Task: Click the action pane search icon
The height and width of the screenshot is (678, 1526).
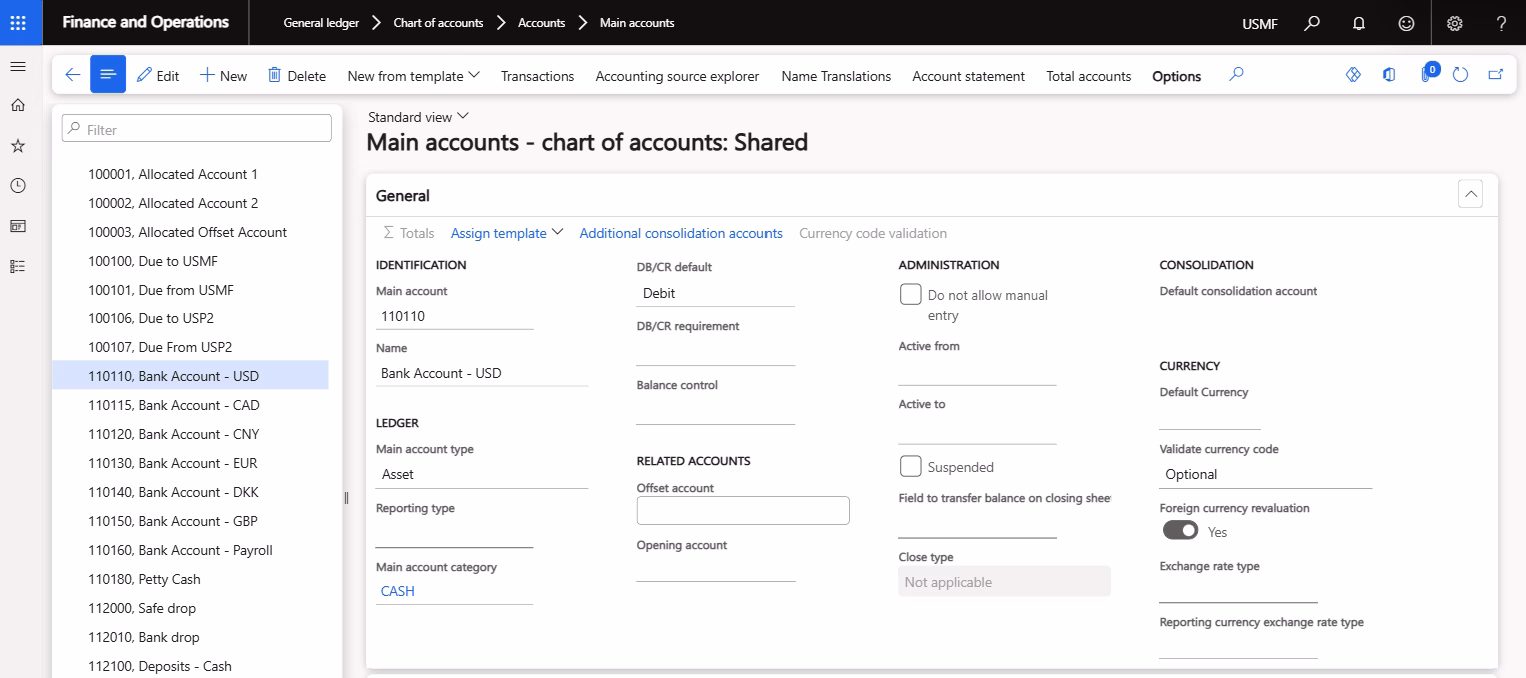Action: coord(1236,75)
